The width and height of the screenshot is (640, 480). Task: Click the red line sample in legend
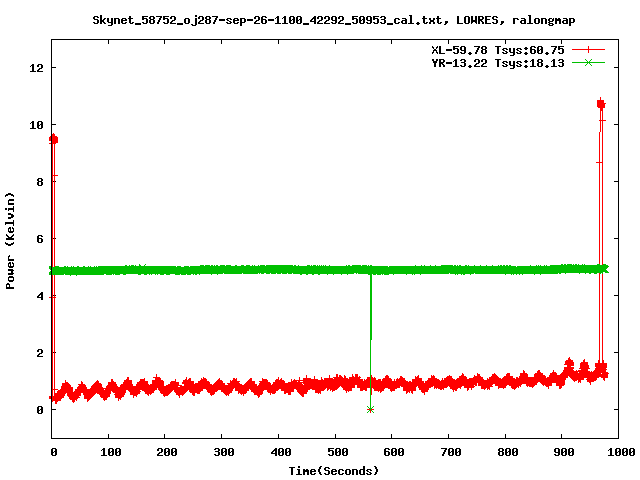(588, 50)
